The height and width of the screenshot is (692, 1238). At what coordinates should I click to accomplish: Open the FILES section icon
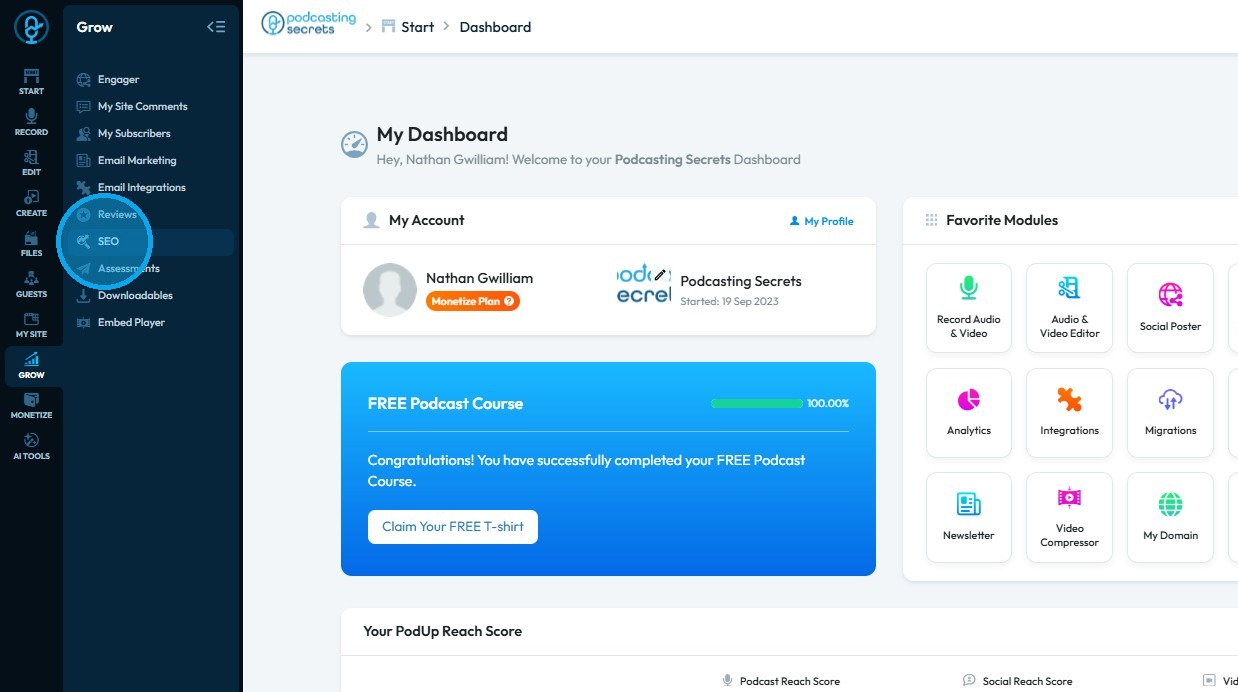pyautogui.click(x=31, y=244)
